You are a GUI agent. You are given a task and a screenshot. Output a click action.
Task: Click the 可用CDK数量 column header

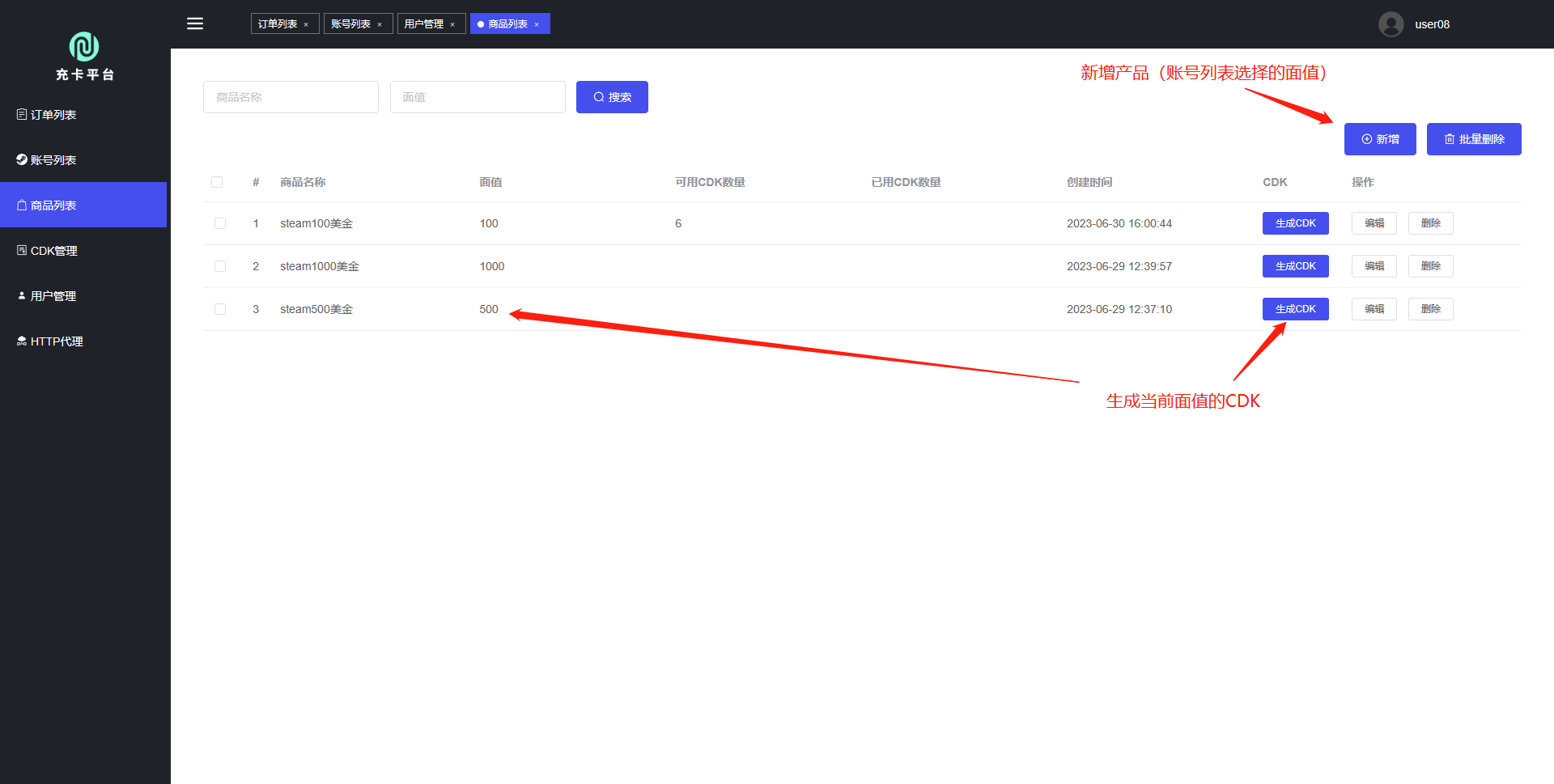[x=710, y=182]
